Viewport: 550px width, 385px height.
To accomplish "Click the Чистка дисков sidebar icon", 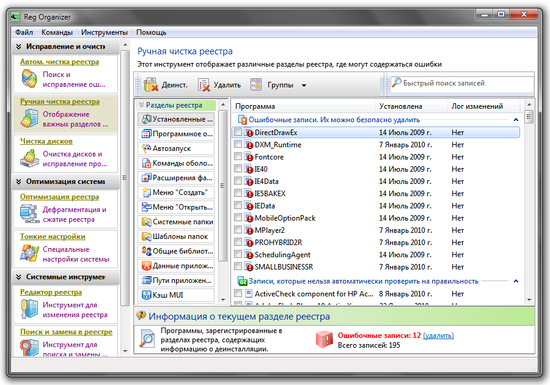I will (x=29, y=158).
